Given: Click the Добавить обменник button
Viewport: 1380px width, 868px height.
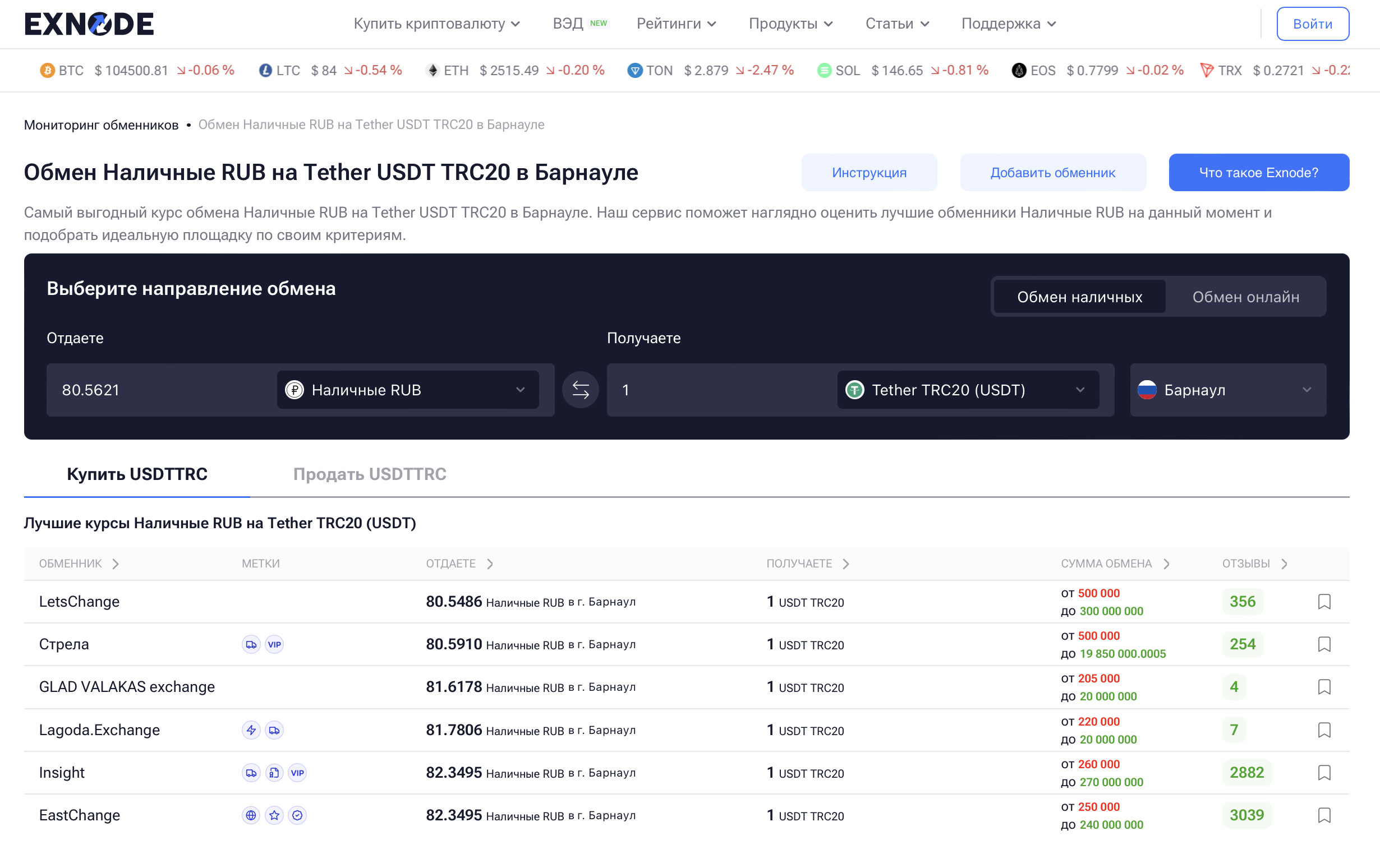Looking at the screenshot, I should (1052, 173).
